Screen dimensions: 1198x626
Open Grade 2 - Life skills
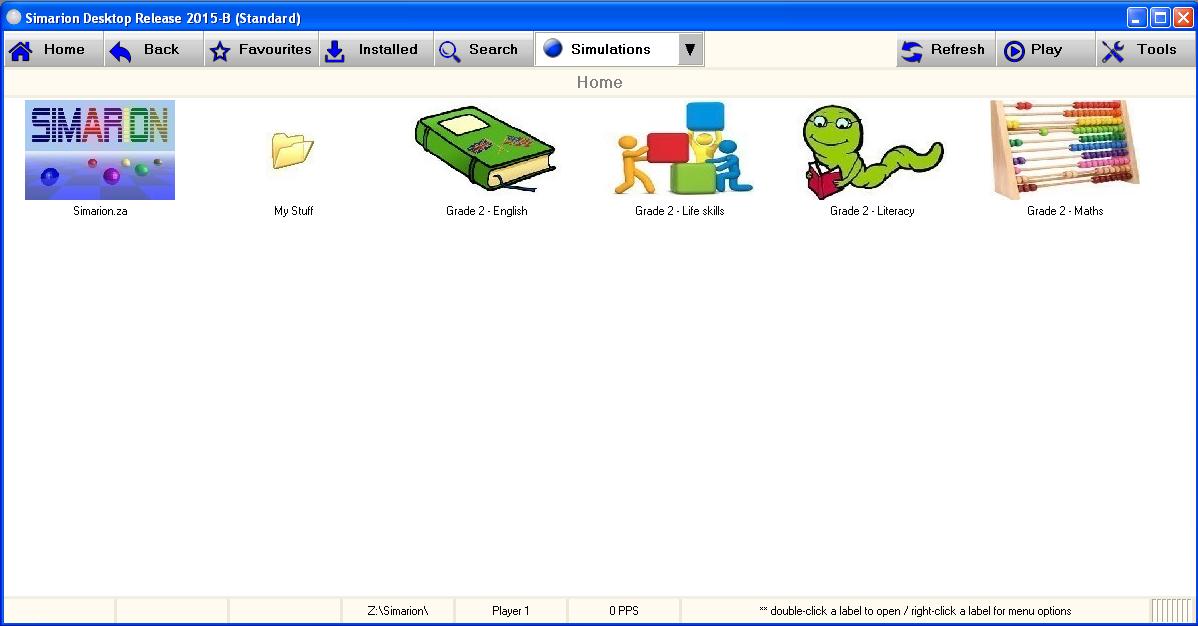pyautogui.click(x=680, y=150)
